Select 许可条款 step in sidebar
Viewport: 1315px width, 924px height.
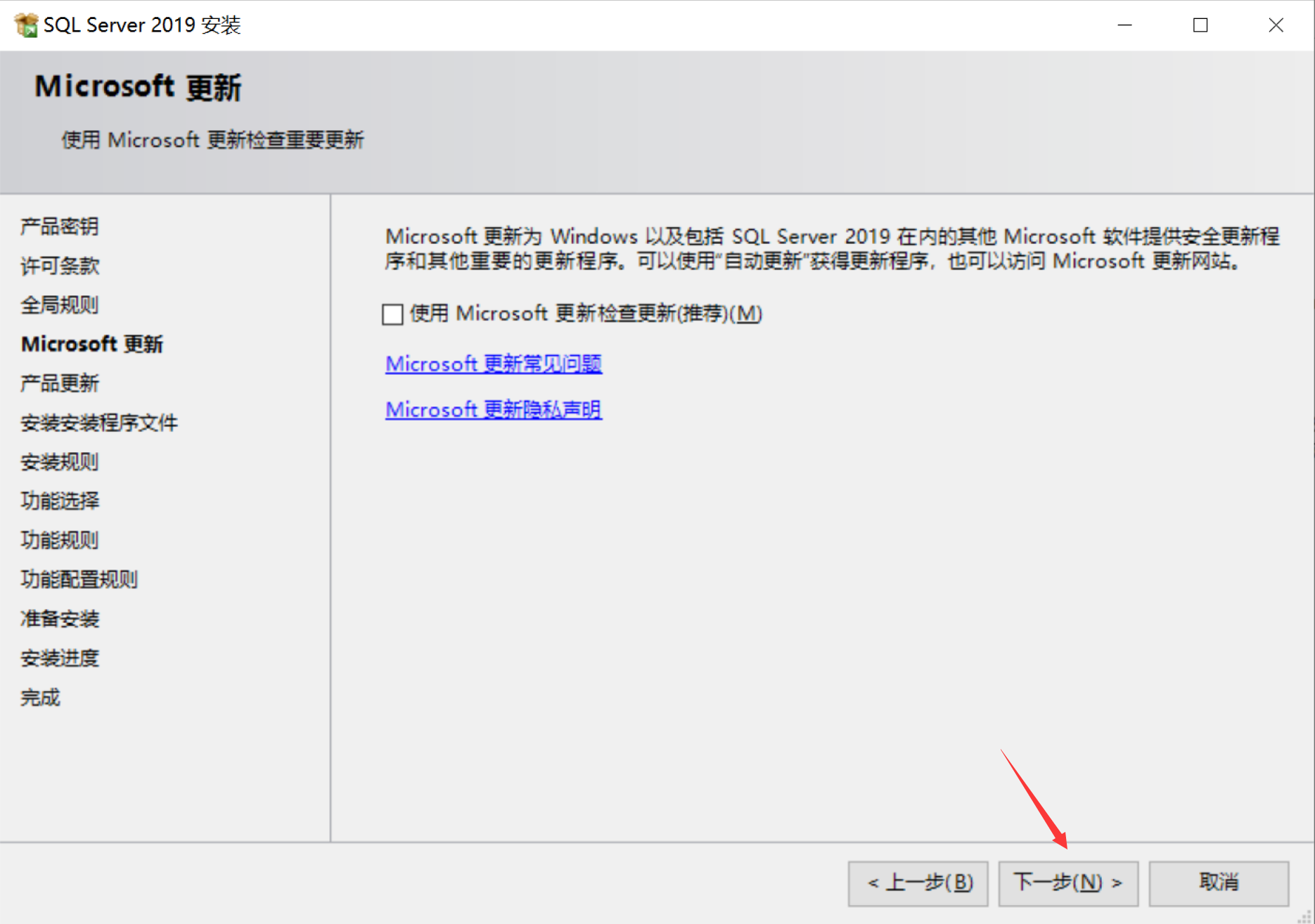coord(60,266)
